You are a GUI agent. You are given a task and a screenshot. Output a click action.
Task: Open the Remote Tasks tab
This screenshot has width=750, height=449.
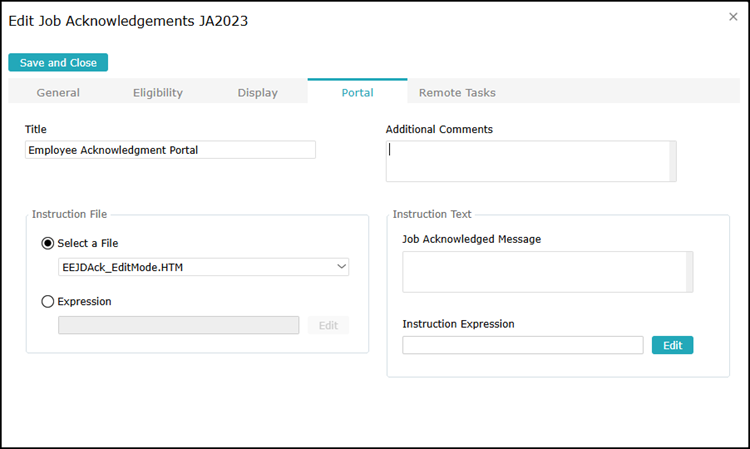click(x=457, y=93)
